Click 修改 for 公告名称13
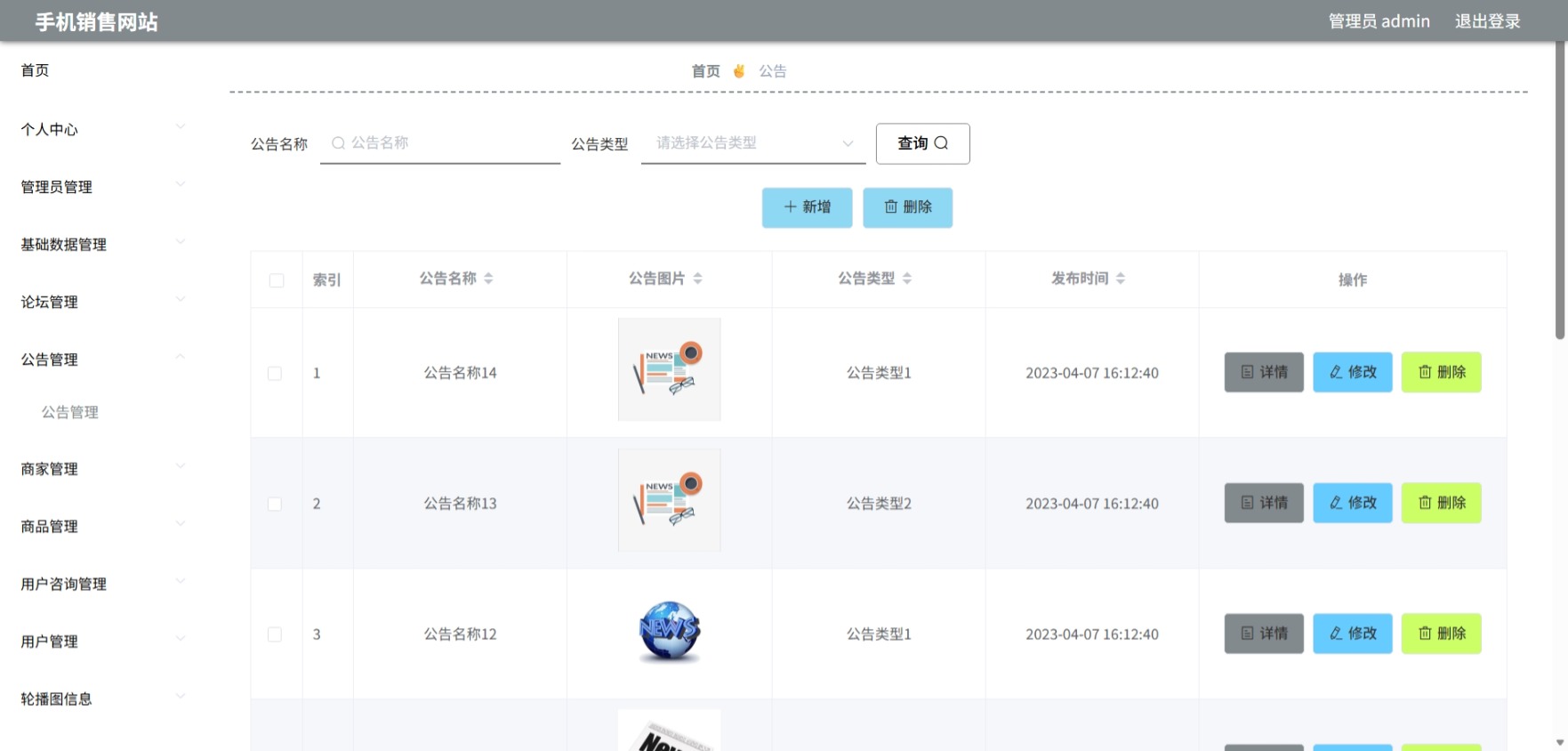 [1353, 503]
